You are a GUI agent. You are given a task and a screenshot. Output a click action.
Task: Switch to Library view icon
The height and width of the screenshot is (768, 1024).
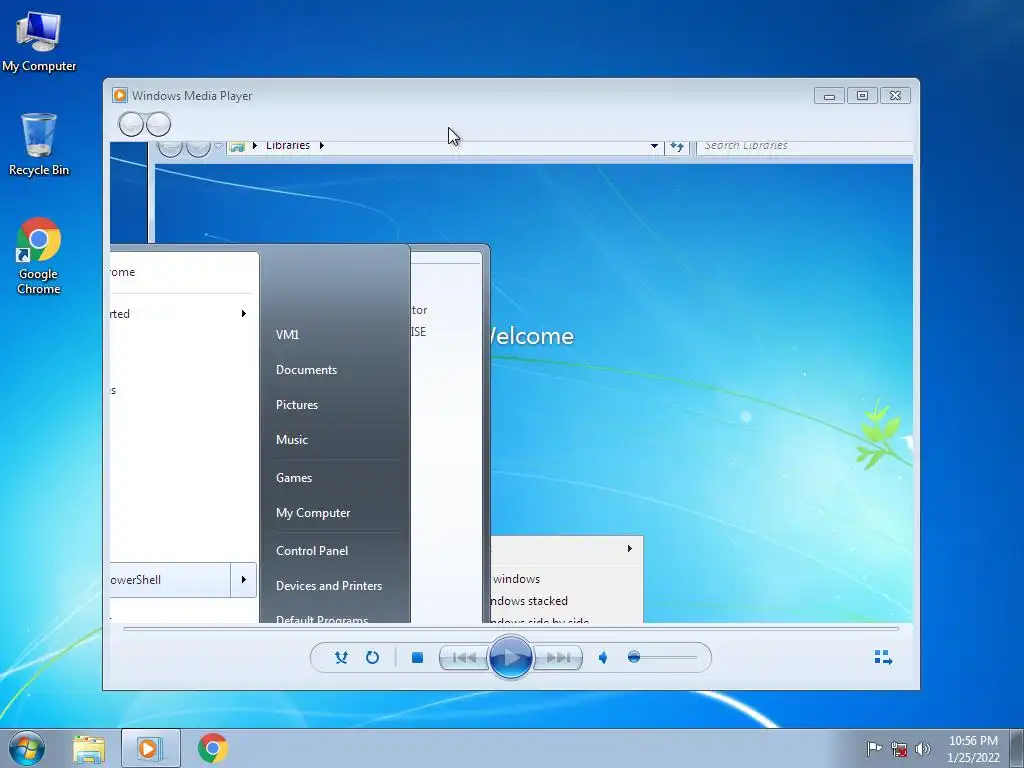tap(883, 658)
